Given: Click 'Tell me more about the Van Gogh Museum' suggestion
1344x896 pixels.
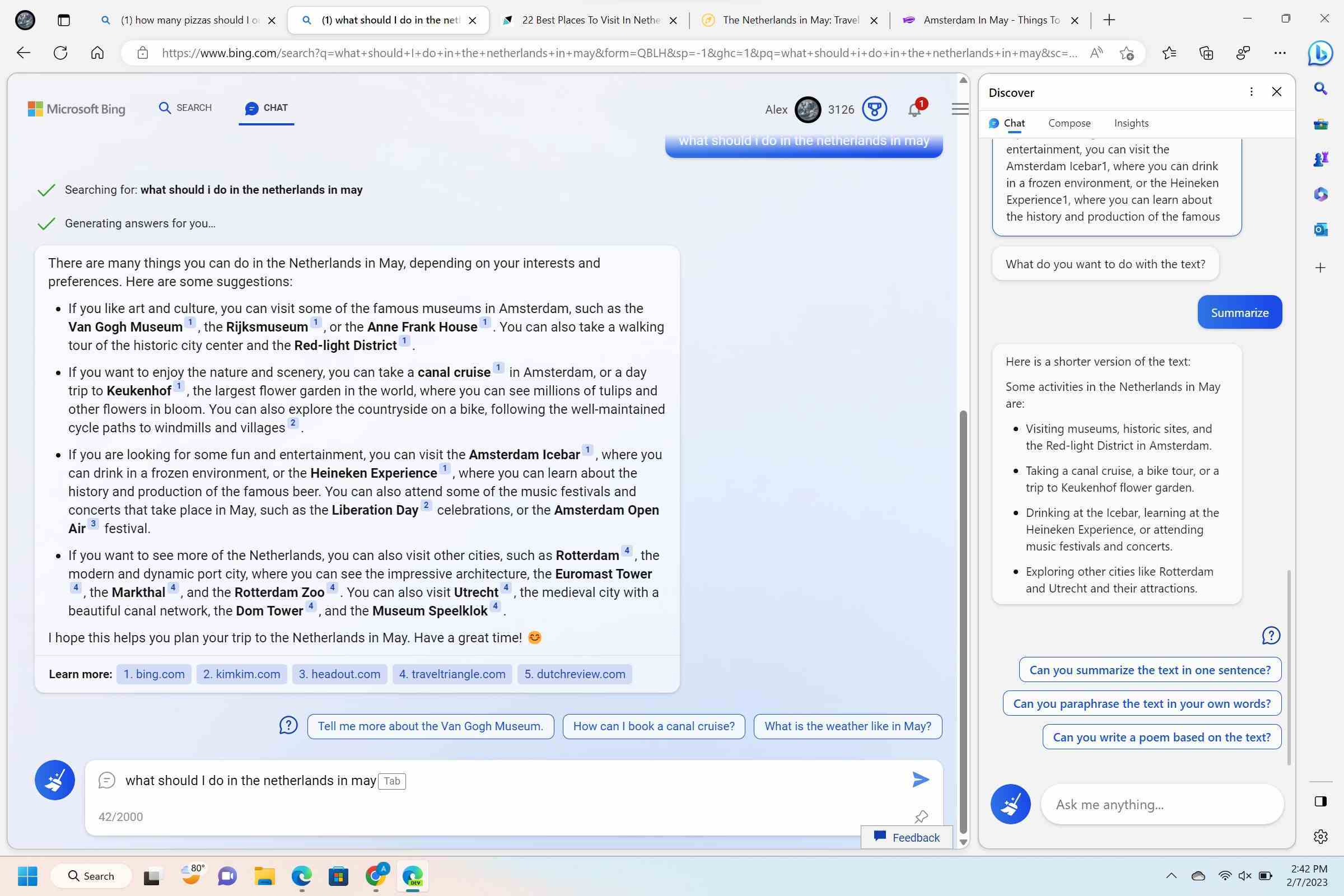Looking at the screenshot, I should pos(430,726).
